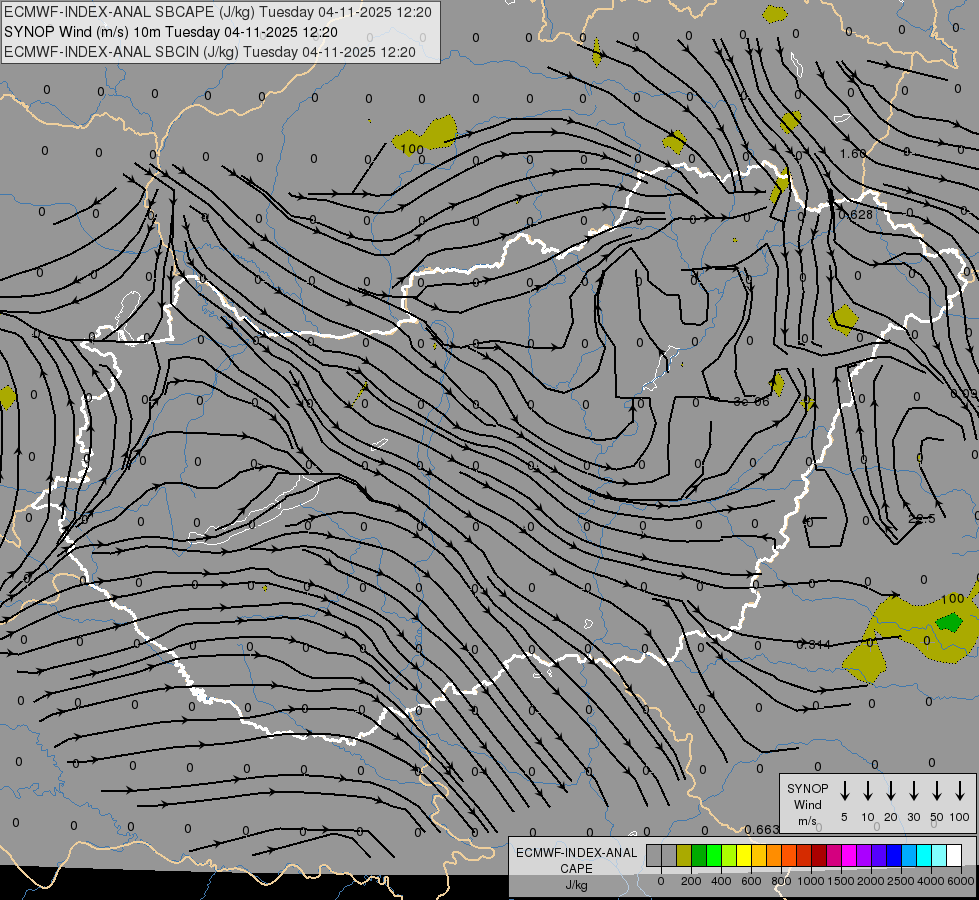This screenshot has height=900, width=979.
Task: Click the wind arrow above the 5 m/s label
Action: pyautogui.click(x=845, y=791)
